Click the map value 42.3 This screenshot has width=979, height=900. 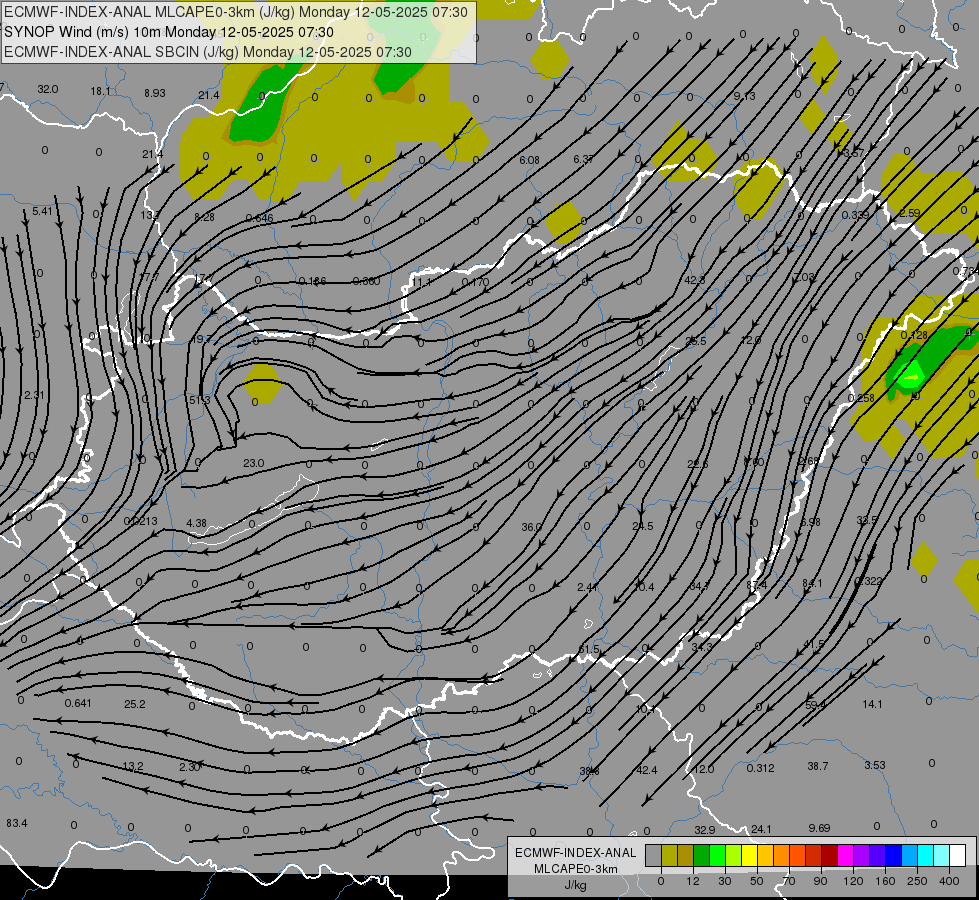(x=695, y=280)
